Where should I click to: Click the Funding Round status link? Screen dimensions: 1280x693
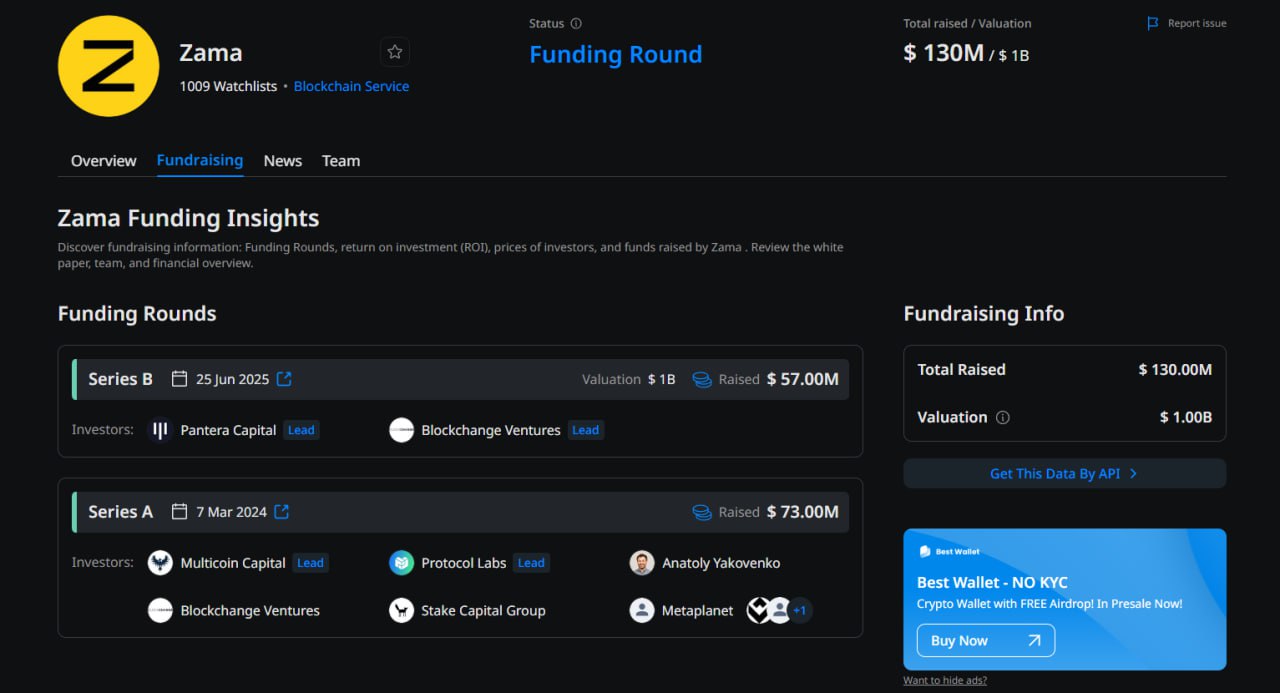(x=615, y=54)
